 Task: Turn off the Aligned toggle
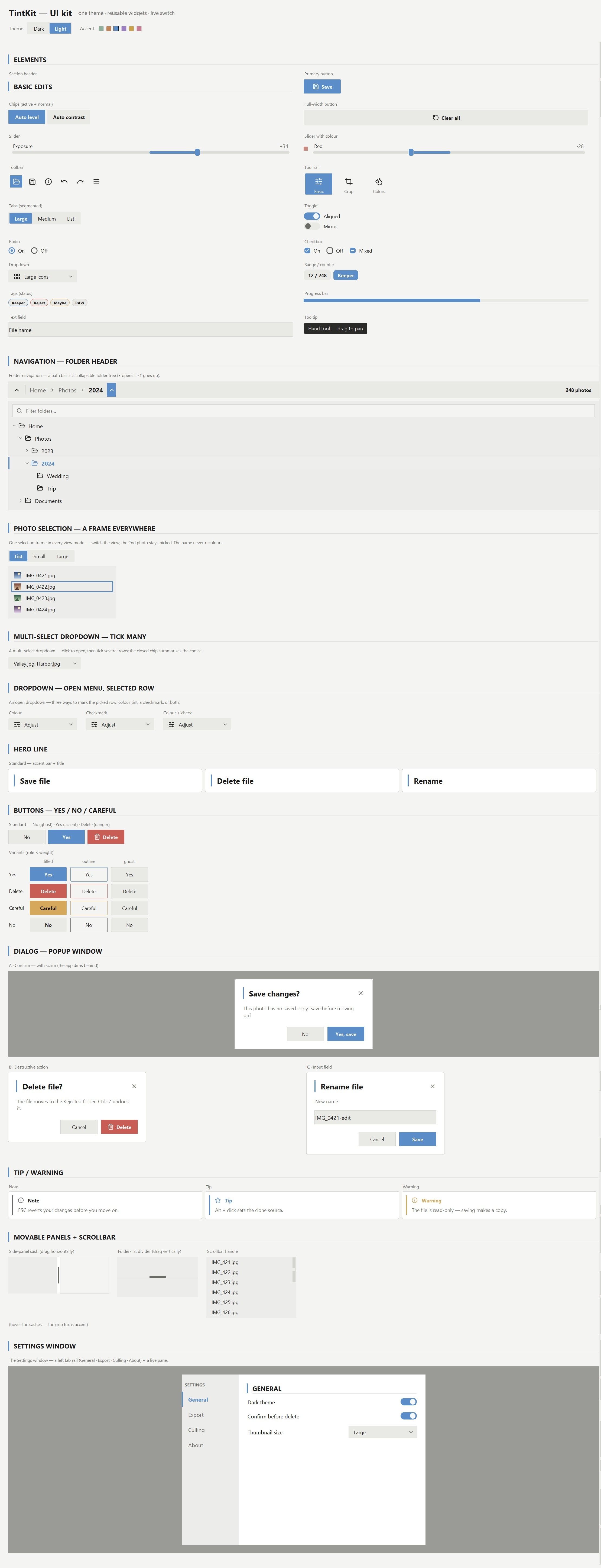coord(312,216)
